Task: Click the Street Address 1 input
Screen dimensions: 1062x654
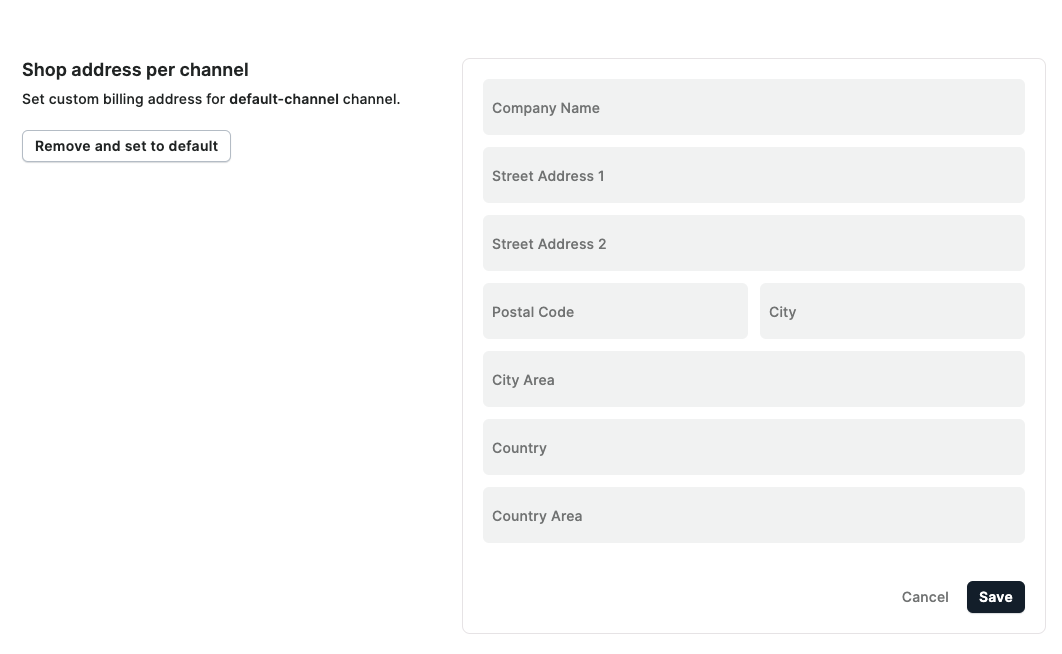Action: [x=753, y=175]
